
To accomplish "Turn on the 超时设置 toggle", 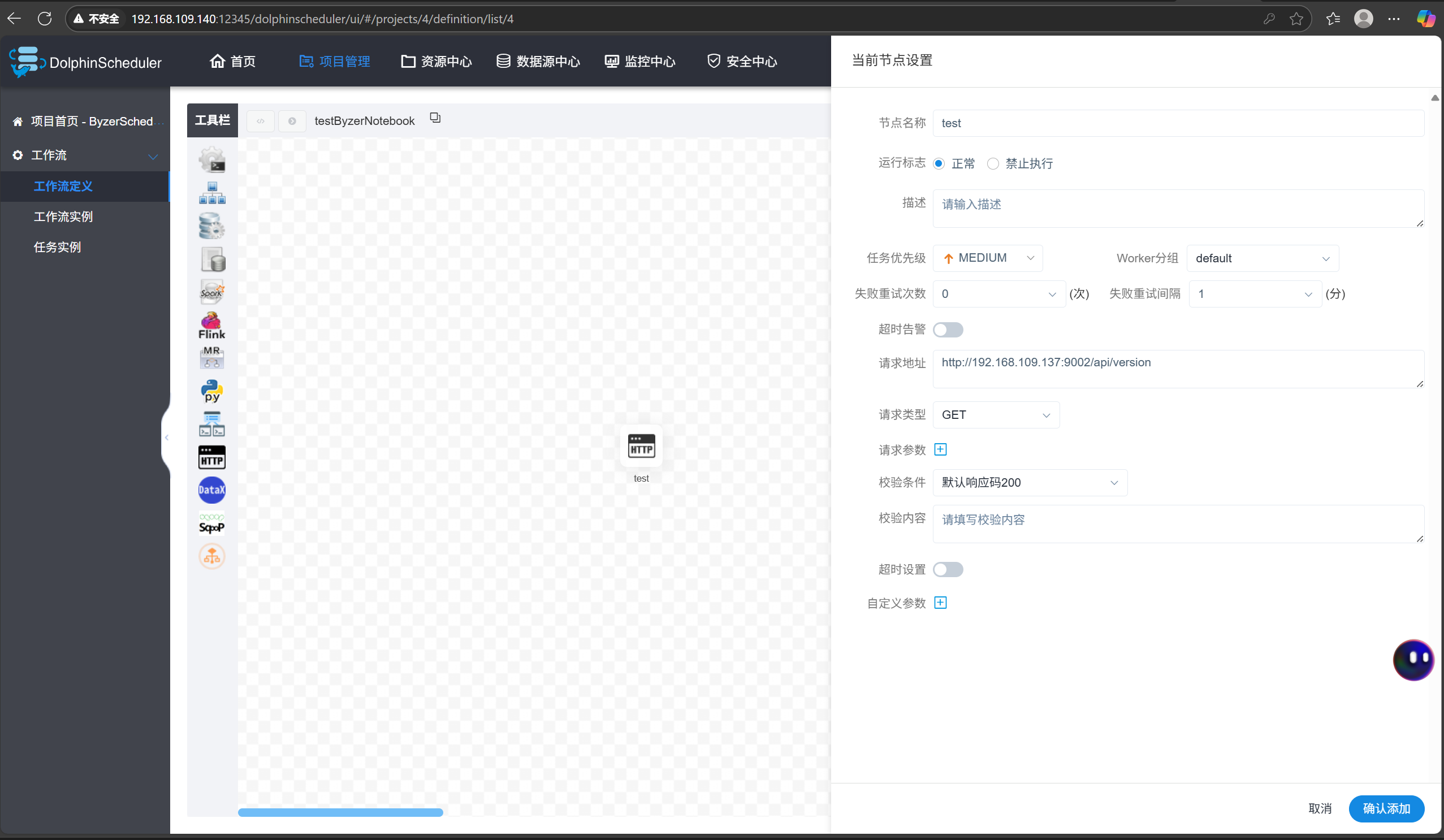I will click(x=948, y=570).
